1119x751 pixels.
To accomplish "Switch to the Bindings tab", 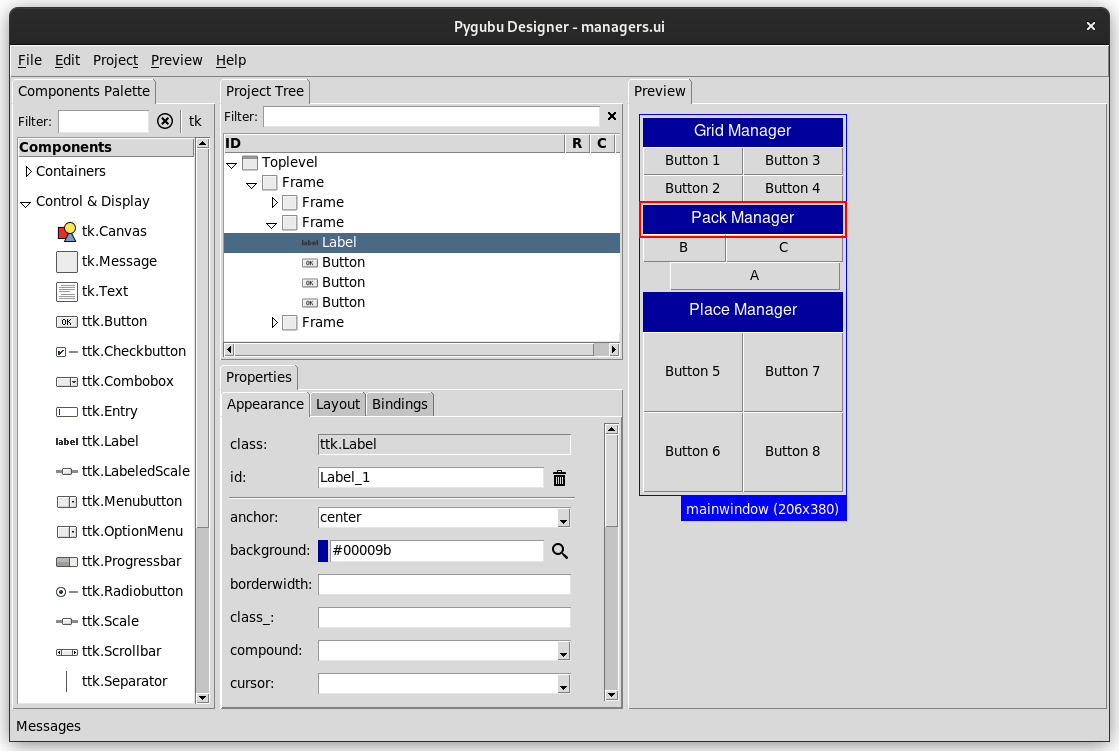I will click(x=400, y=404).
